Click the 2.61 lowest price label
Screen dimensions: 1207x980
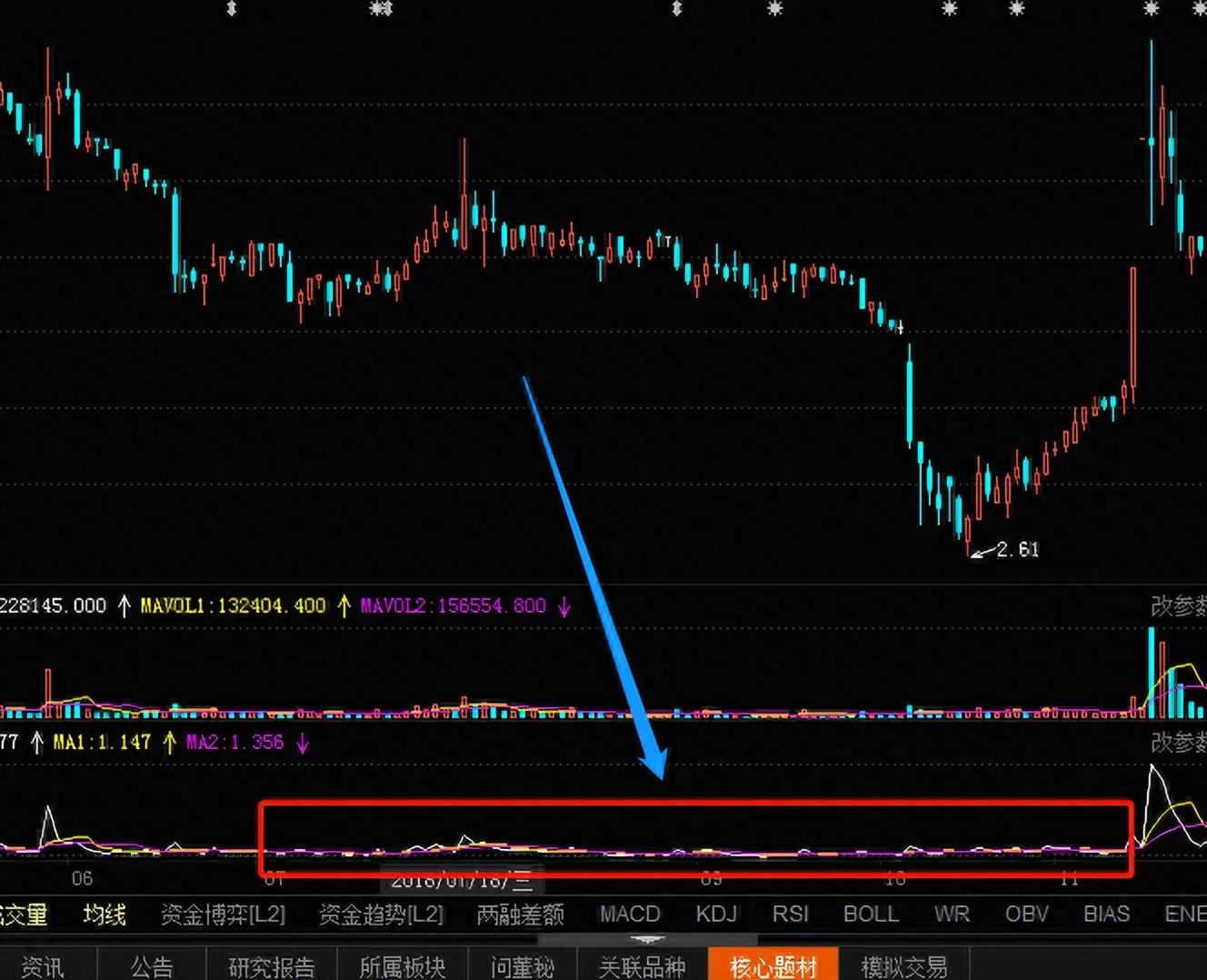point(1017,549)
